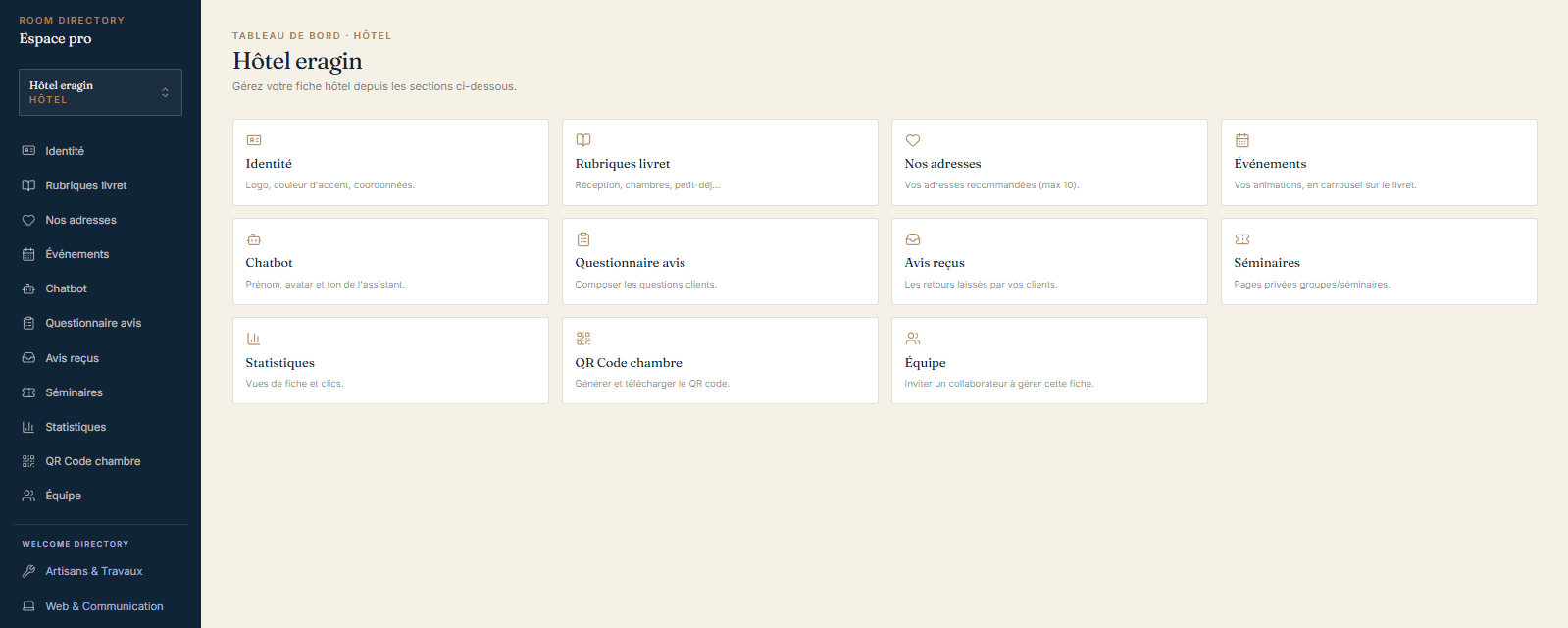Click 'Logo, couleur d'accent, coordonnées.' description
Screen dimensions: 1568x628
[x=330, y=185]
